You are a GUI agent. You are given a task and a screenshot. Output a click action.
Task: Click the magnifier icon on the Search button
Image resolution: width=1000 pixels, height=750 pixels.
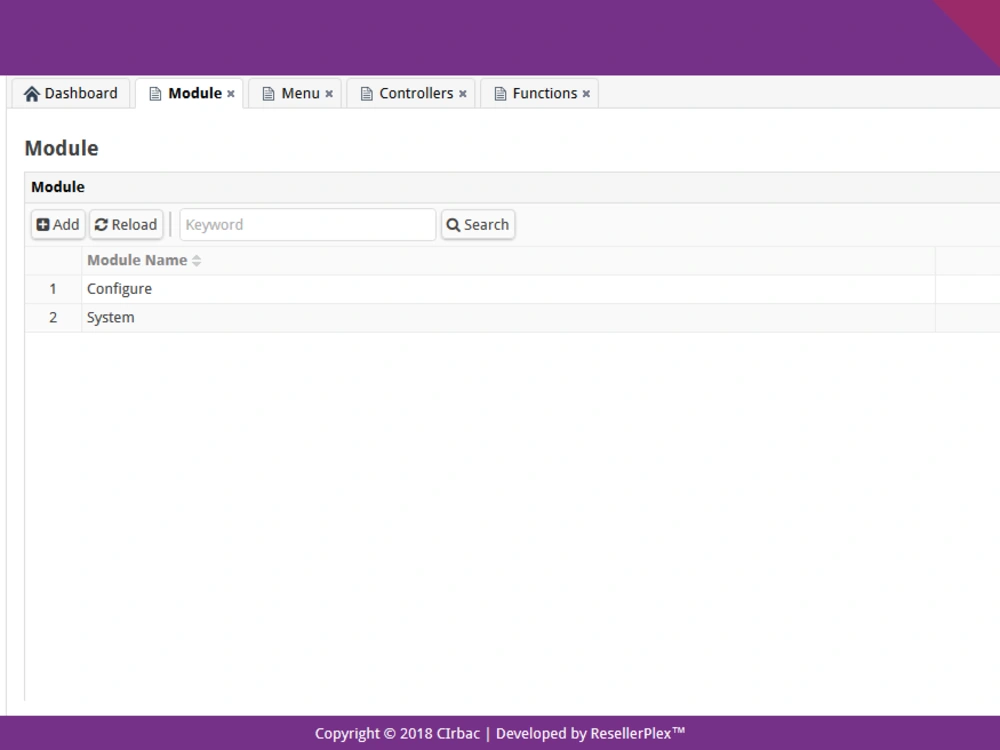point(454,224)
